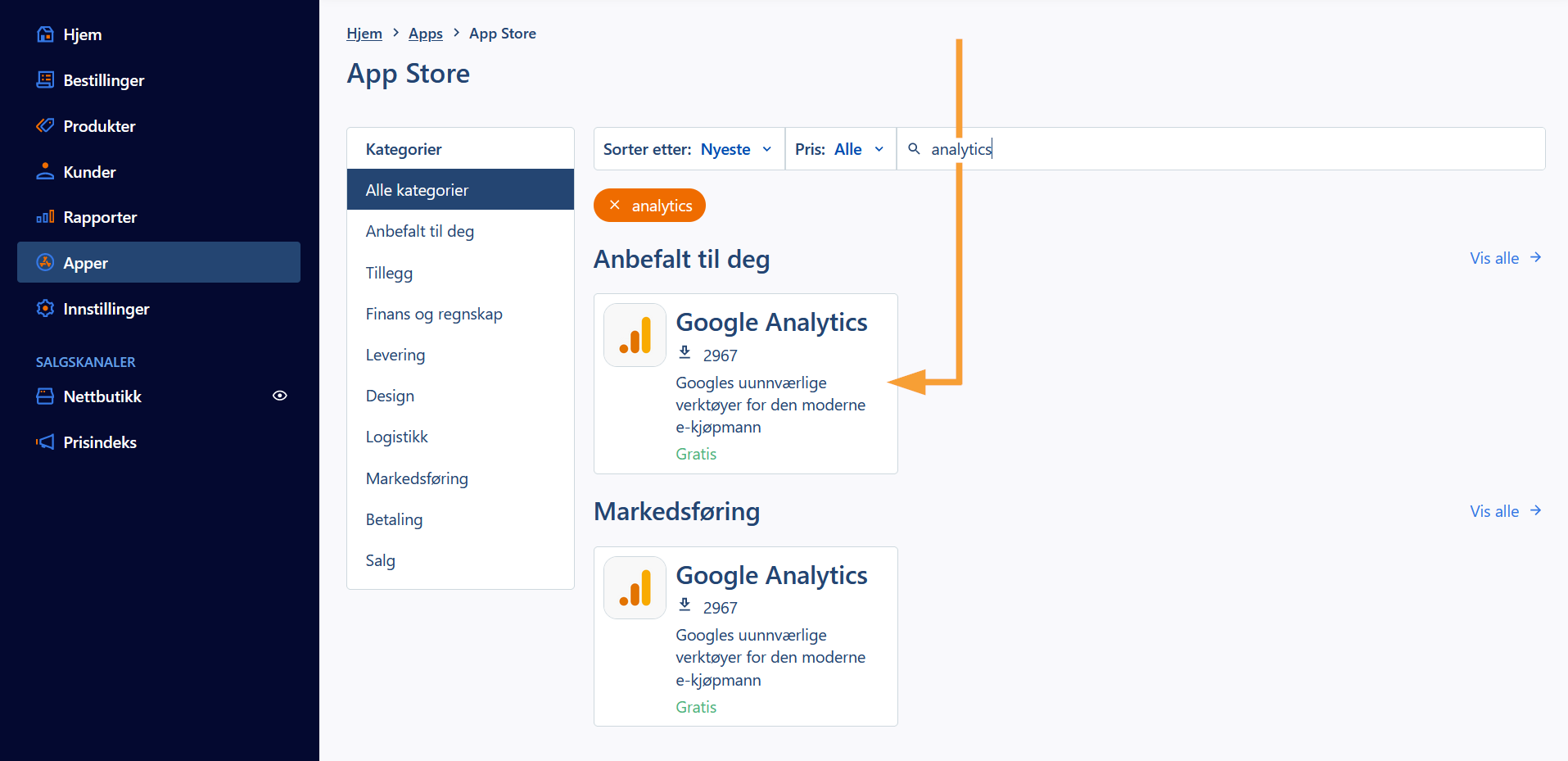The width and height of the screenshot is (1568, 761).
Task: Click arrow next to Vis alle for Anbefalt
Action: click(1536, 257)
